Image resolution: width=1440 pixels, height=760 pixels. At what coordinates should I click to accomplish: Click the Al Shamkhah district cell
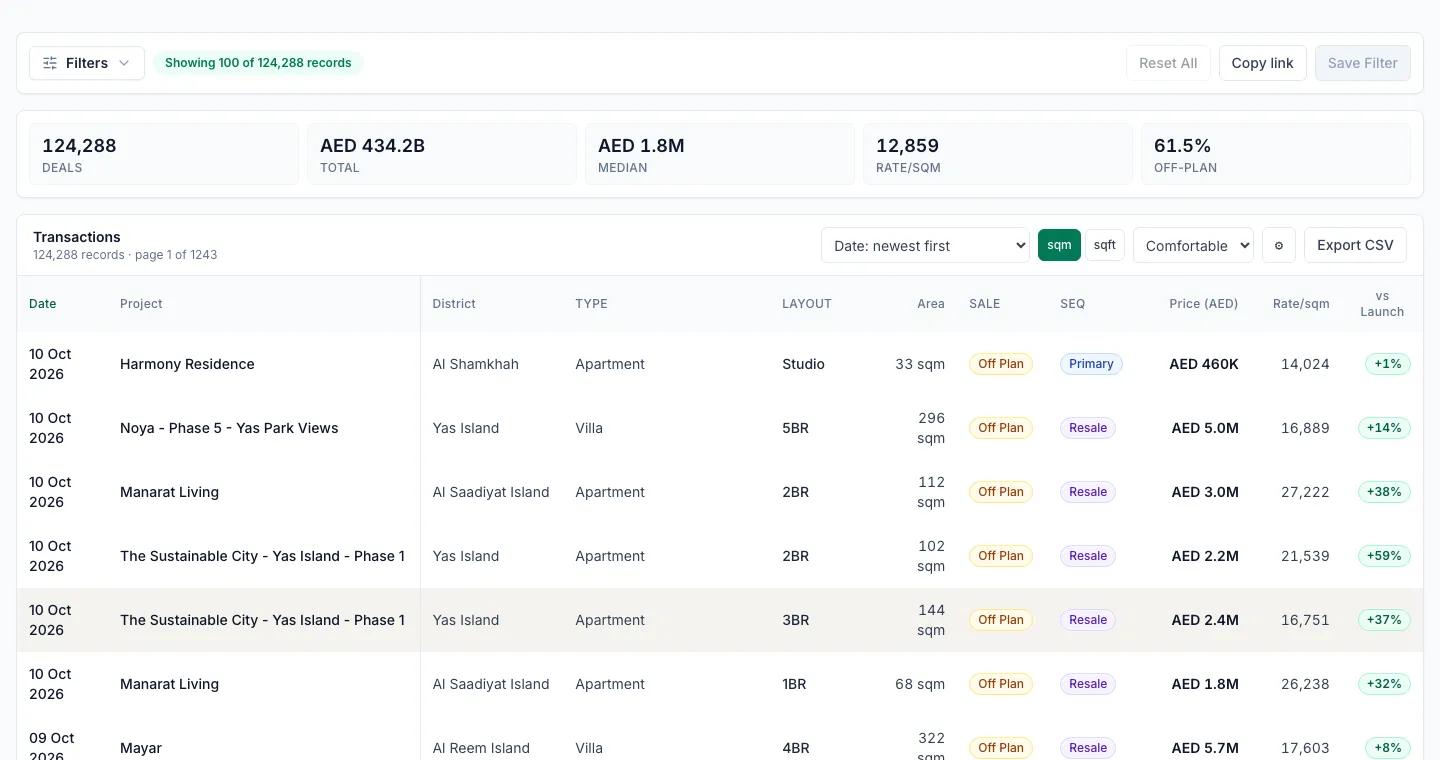click(x=476, y=364)
